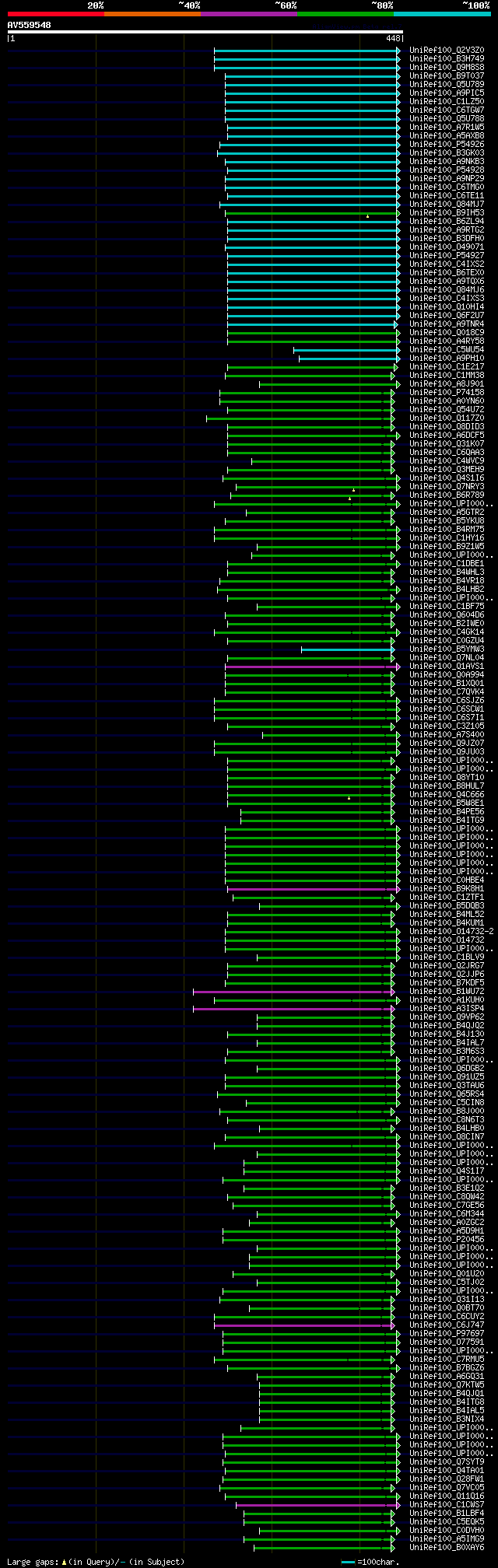
Task: Click the label UniRef100_B5YMW3
Action: click(x=447, y=649)
